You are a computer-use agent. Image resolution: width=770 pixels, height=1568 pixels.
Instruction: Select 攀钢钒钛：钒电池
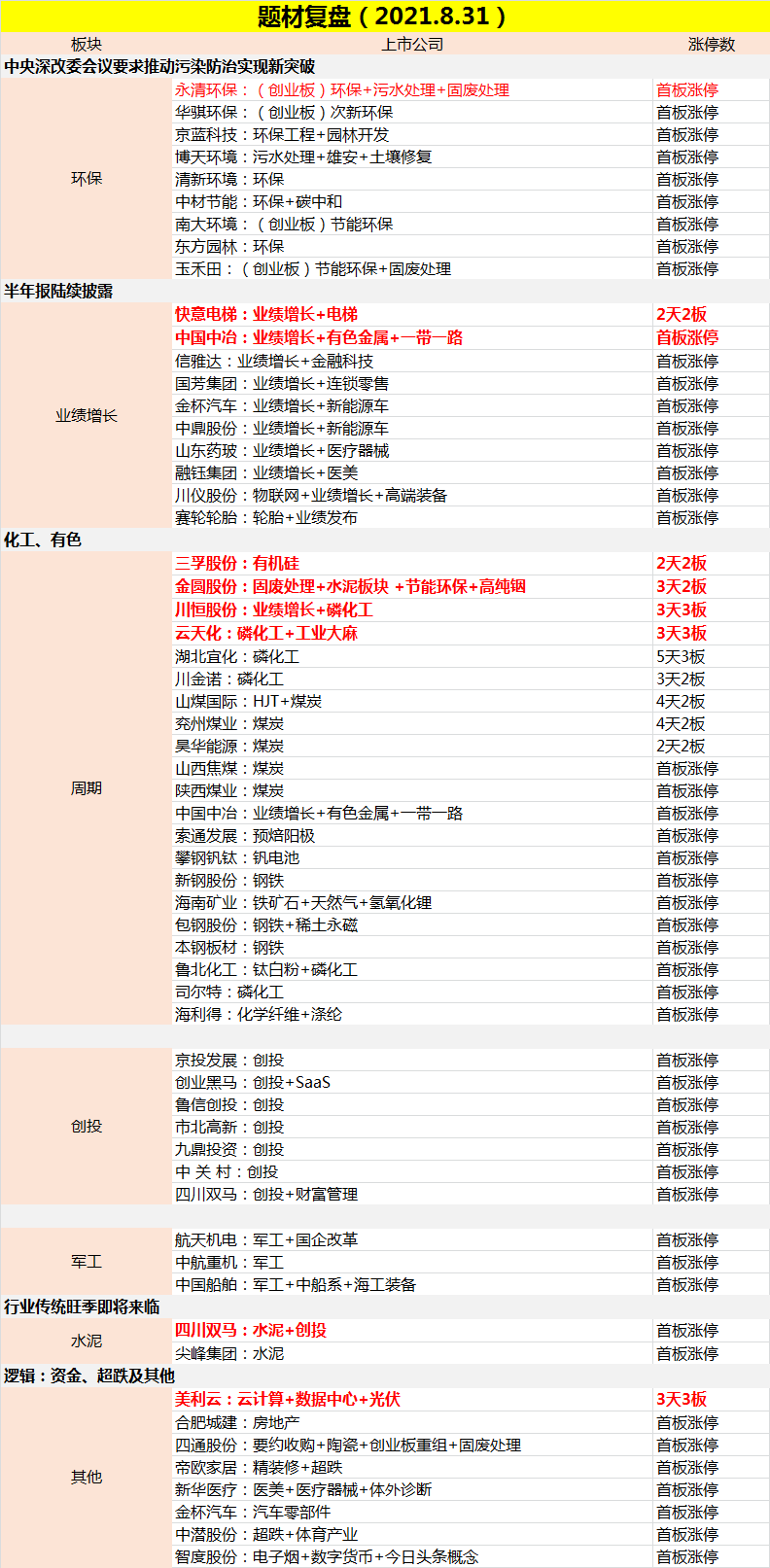tap(237, 858)
